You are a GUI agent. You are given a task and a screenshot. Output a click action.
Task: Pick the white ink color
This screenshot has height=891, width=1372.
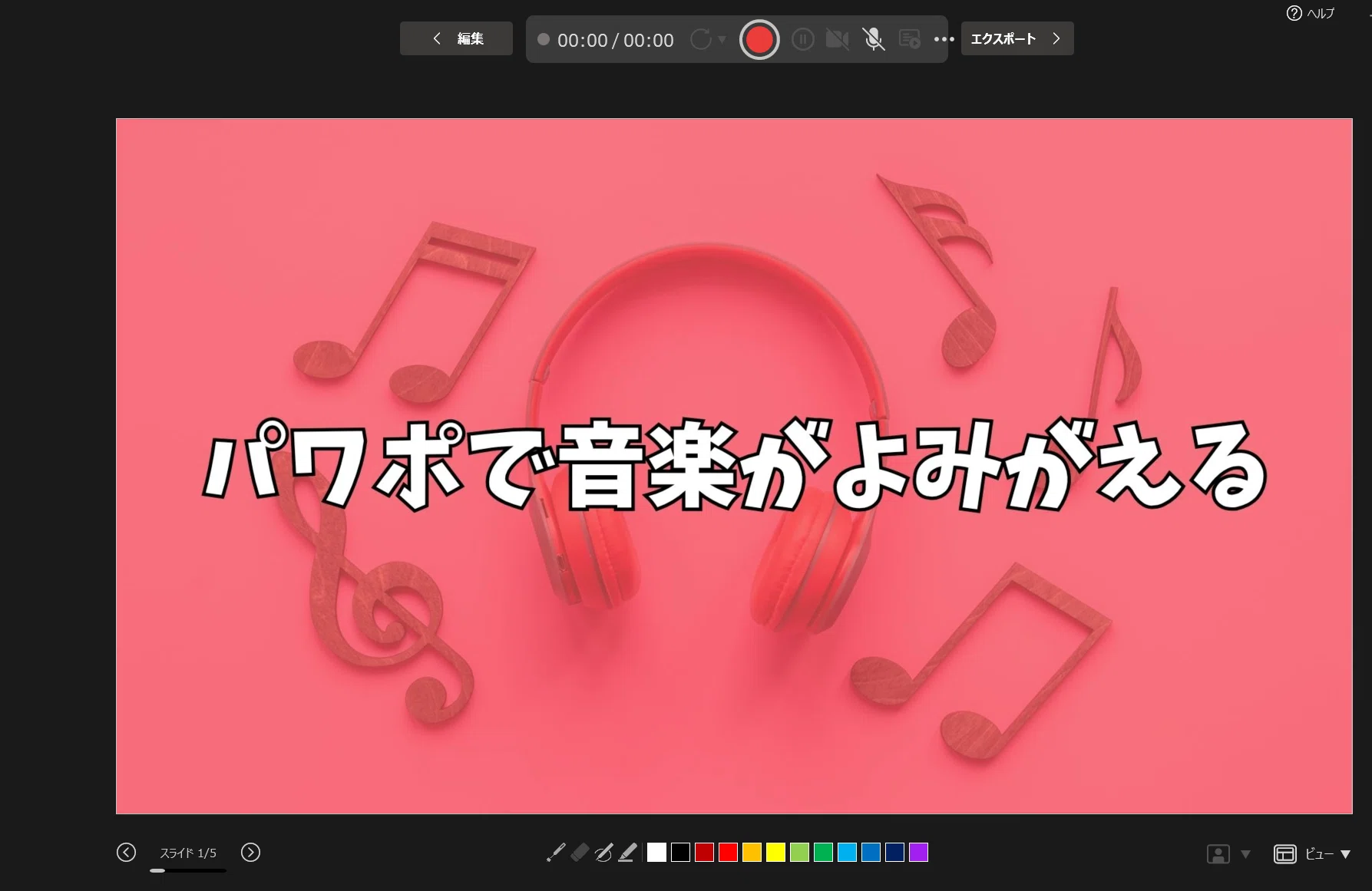pyautogui.click(x=656, y=853)
